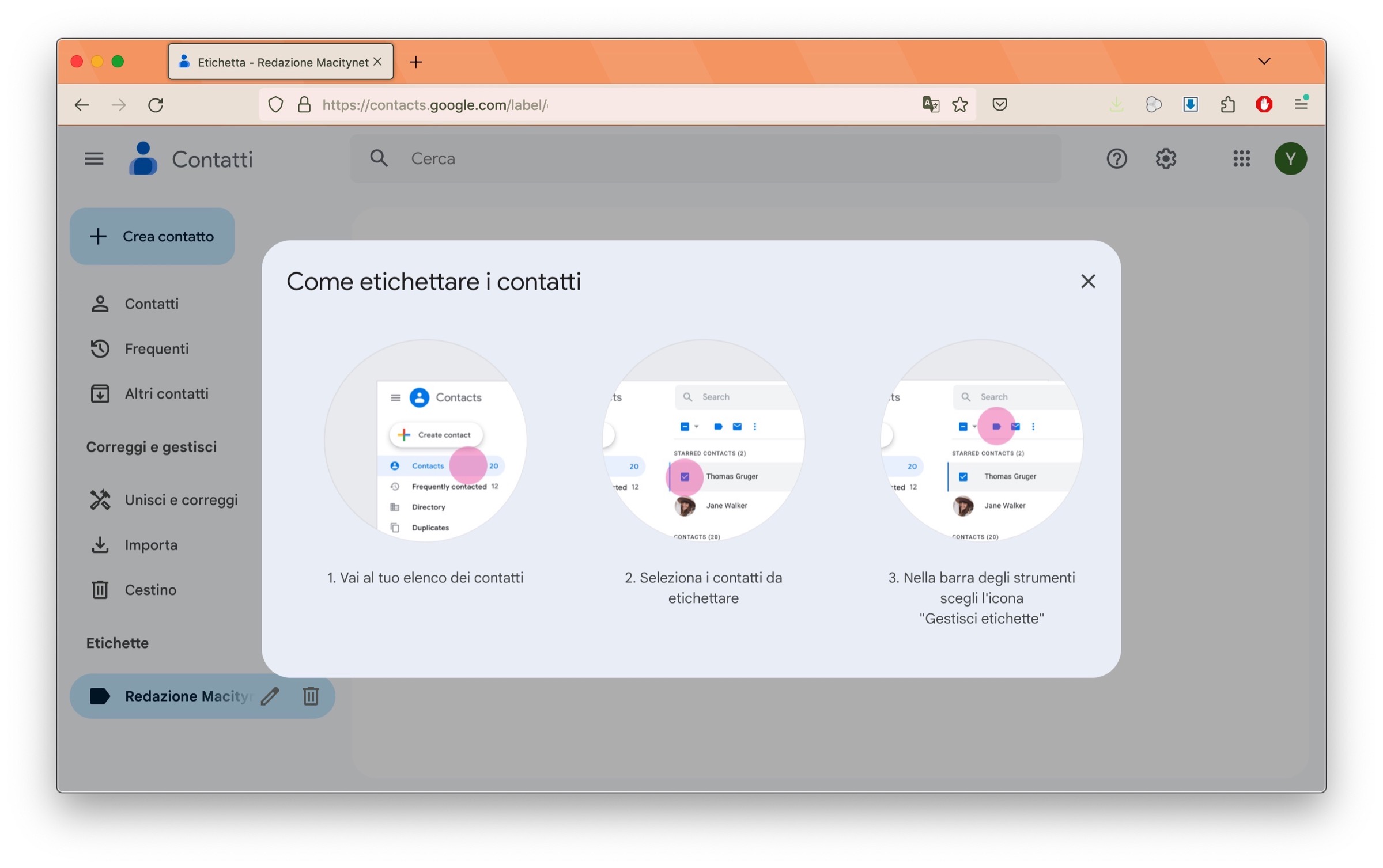Open the Cestino sidebar entry
1383x868 pixels.
[150, 589]
